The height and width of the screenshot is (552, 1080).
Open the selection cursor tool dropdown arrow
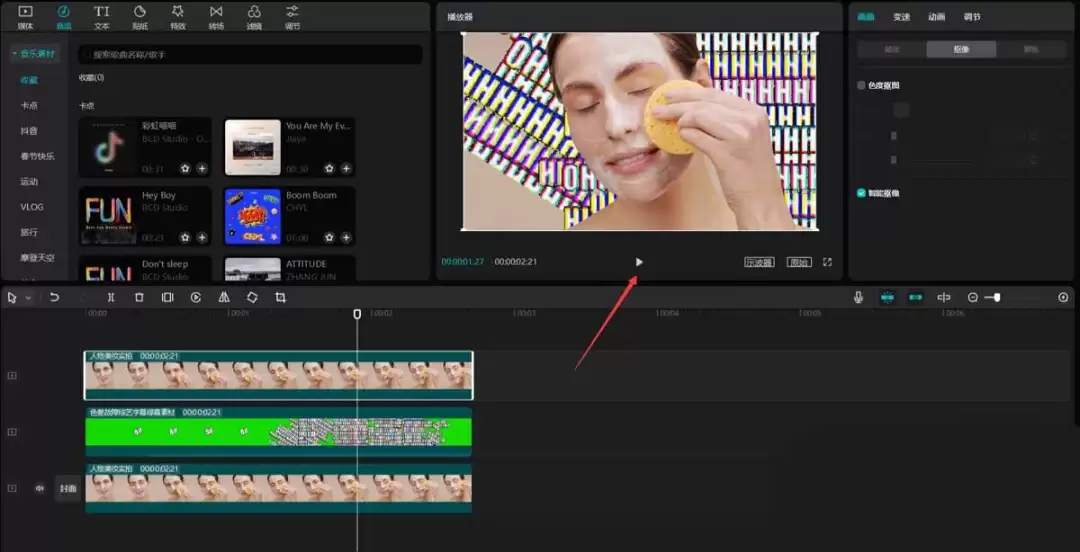tap(28, 298)
